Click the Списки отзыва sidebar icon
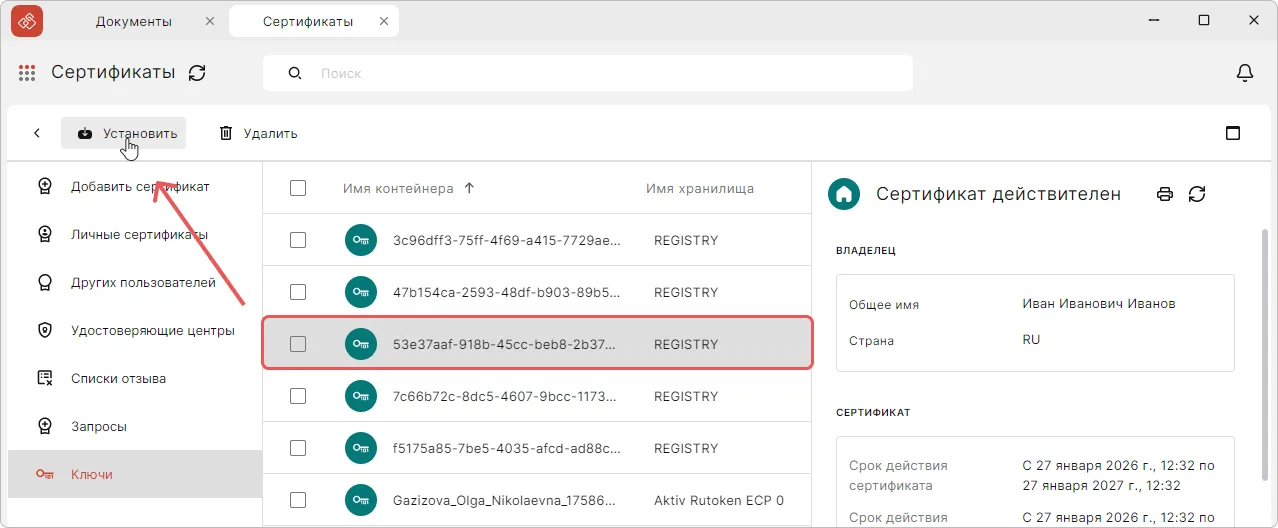This screenshot has width=1278, height=528. 44,378
